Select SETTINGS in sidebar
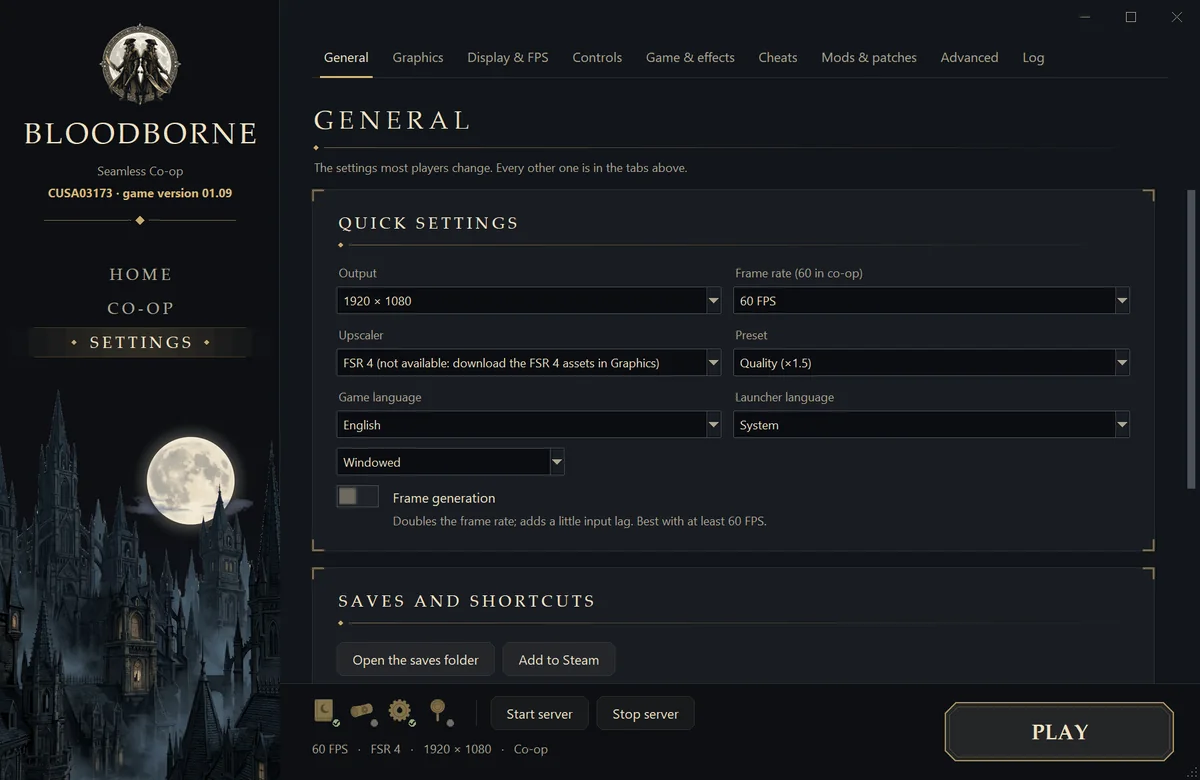 click(x=140, y=342)
